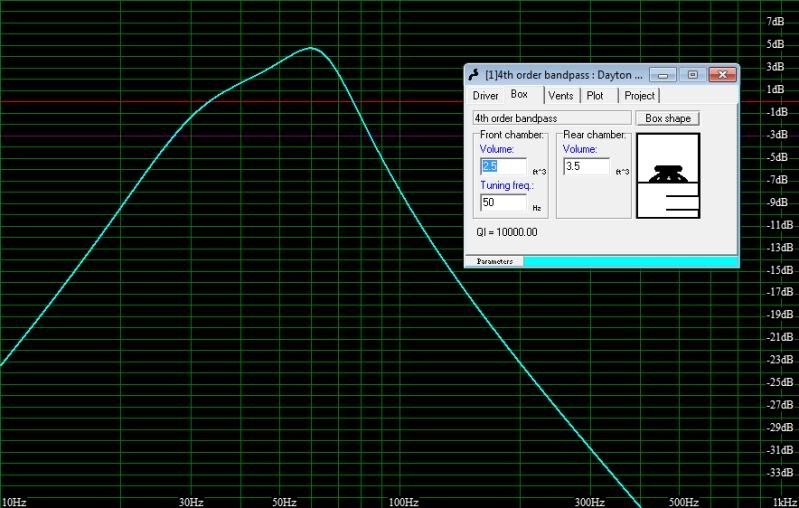Minimize the 4th order bandpass window
The height and width of the screenshot is (508, 799).
pos(664,75)
